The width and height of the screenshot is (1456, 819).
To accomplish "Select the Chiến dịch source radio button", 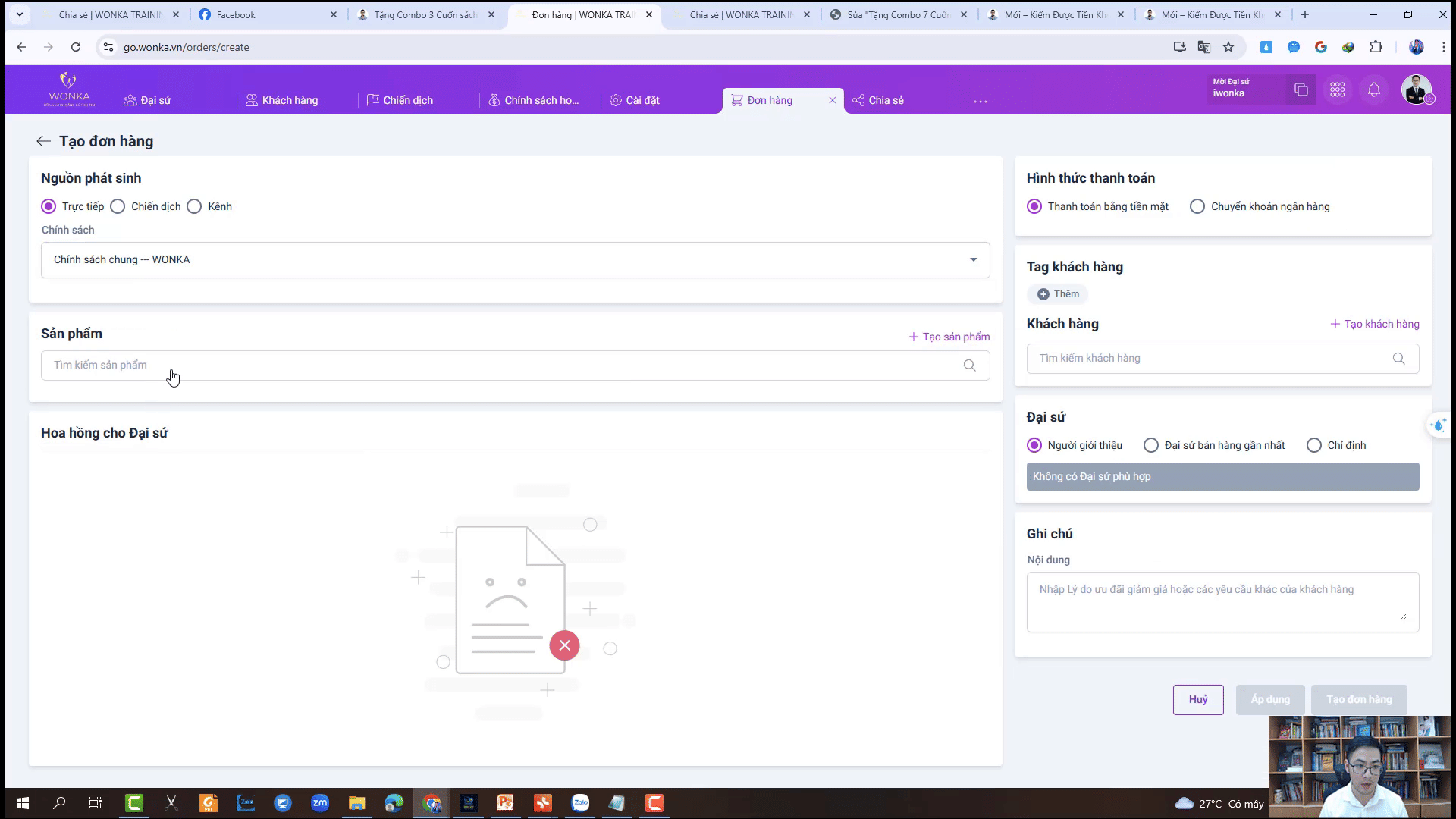I will [118, 206].
